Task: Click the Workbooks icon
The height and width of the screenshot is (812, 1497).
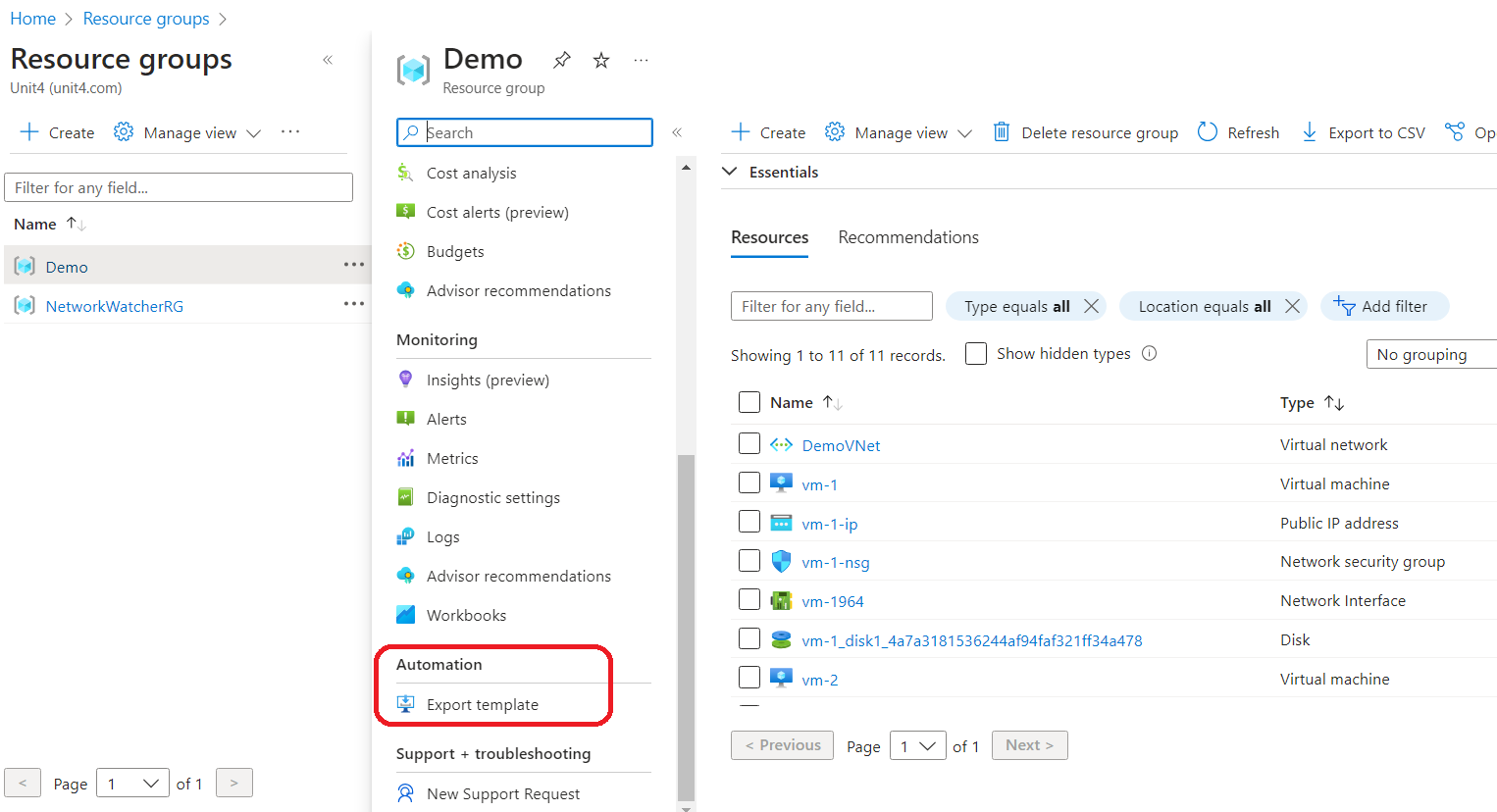Action: pyautogui.click(x=405, y=615)
